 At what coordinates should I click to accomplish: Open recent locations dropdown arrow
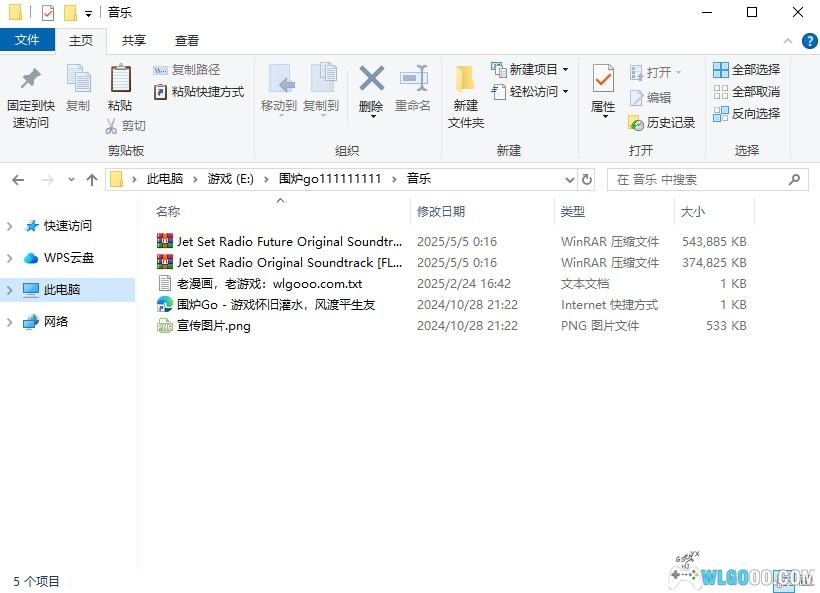point(71,180)
